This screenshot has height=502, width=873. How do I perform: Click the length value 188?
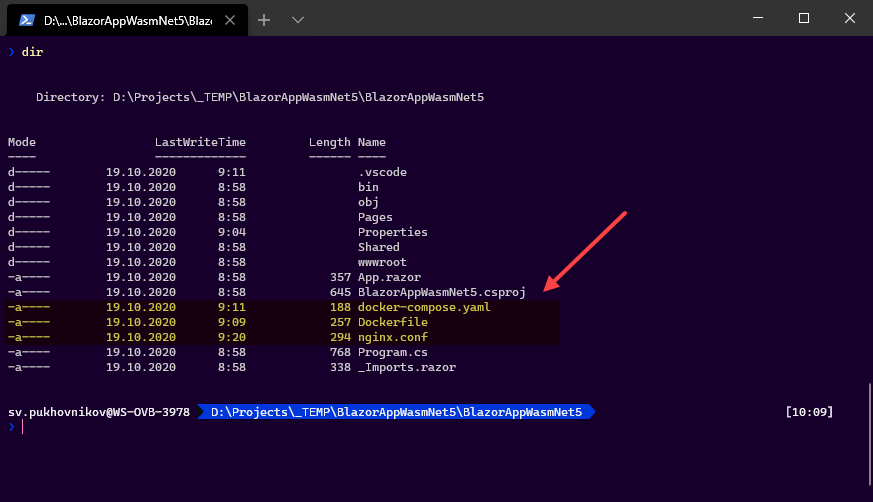[340, 308]
